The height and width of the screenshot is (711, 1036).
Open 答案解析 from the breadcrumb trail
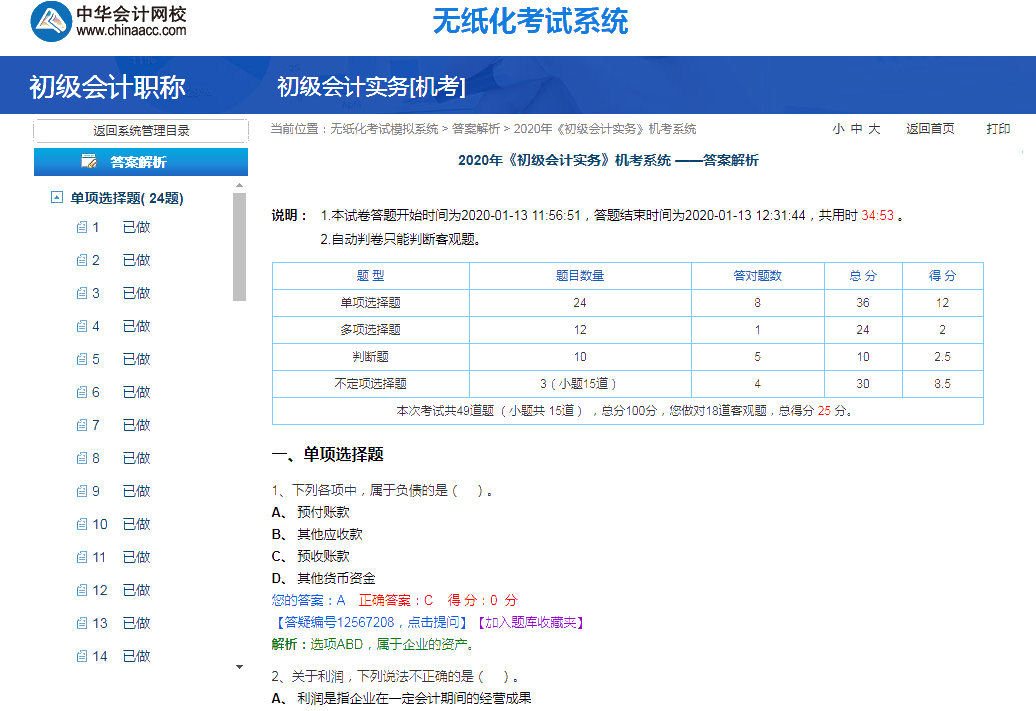click(477, 128)
